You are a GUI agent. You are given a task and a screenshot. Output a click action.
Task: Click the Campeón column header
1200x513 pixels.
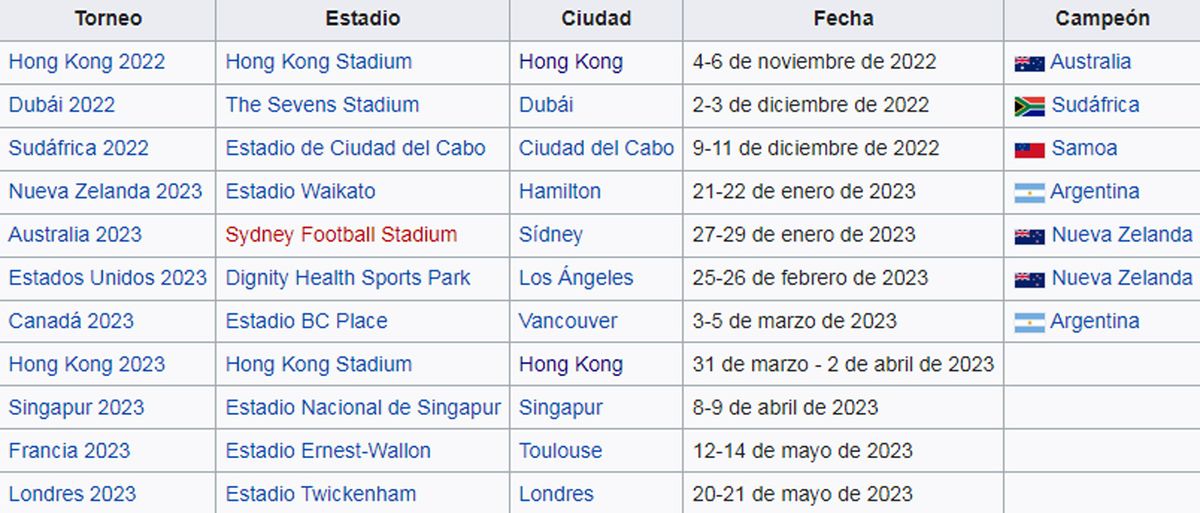1102,19
